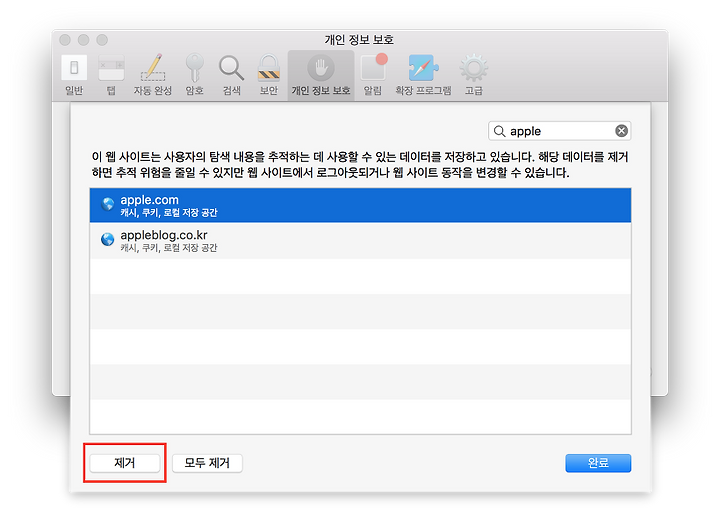
Task: Open the 암호 (Passwords) key icon
Action: 195,68
